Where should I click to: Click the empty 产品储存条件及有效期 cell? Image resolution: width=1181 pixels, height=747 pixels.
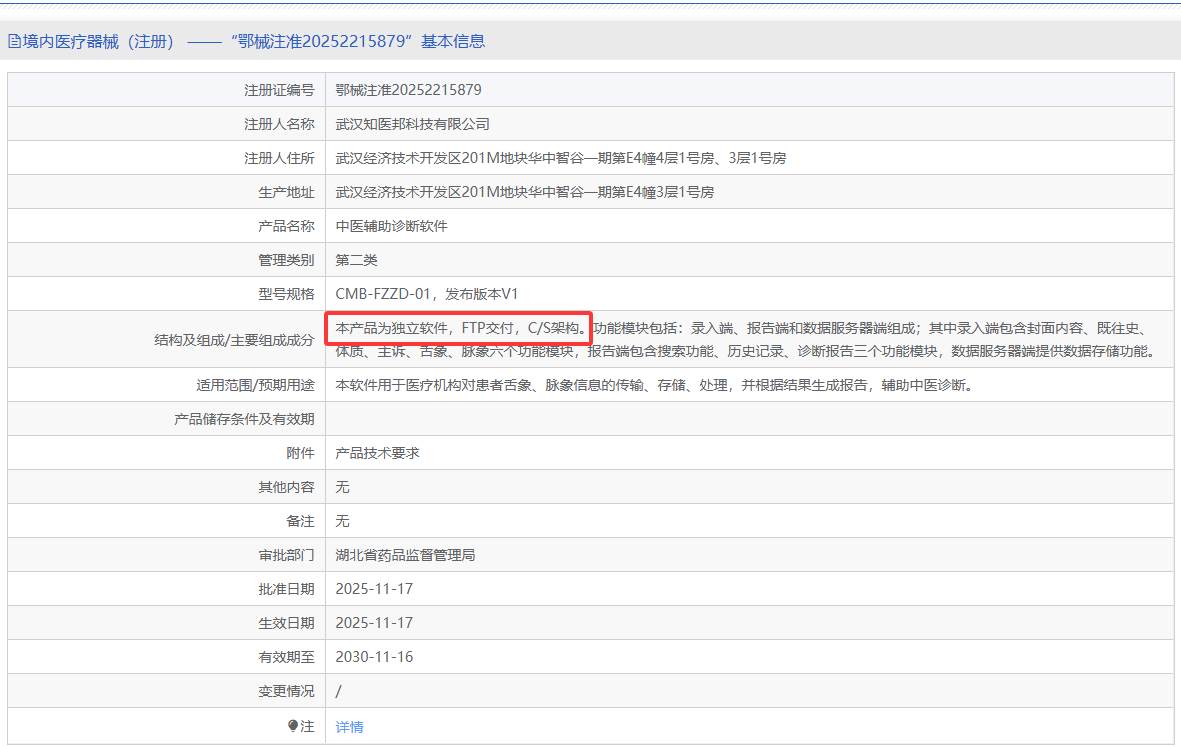(748, 419)
